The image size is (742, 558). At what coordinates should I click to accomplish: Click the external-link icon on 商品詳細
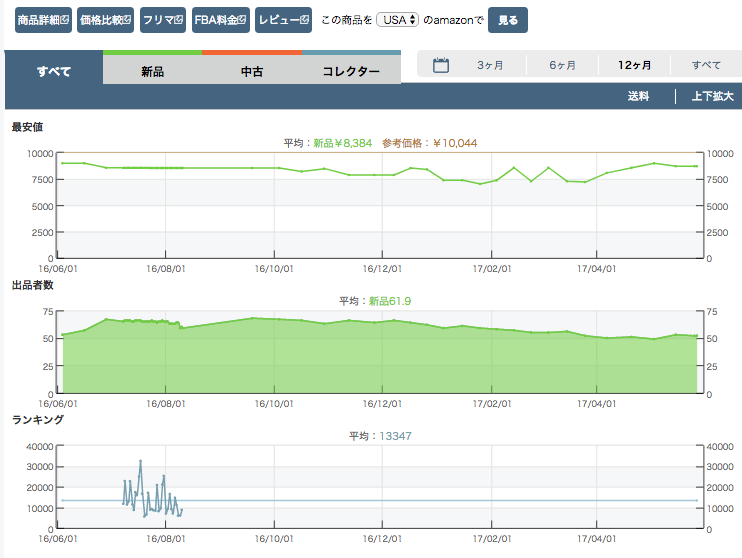point(65,20)
